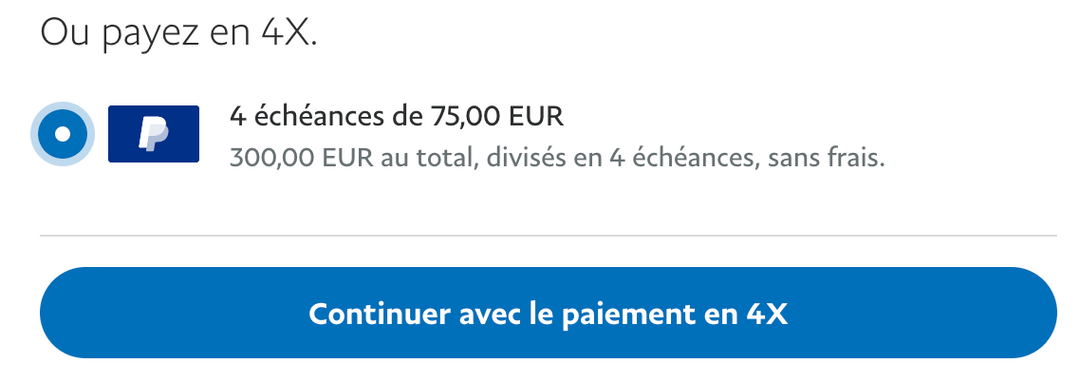Viewport: 1080px width, 382px height.
Task: Tap the white P on the PayPal badge
Action: click(153, 134)
